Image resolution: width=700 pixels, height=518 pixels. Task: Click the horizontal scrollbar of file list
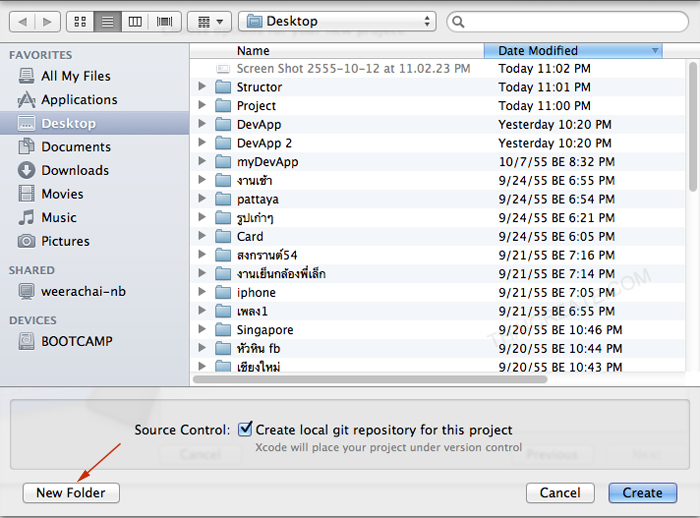370,379
